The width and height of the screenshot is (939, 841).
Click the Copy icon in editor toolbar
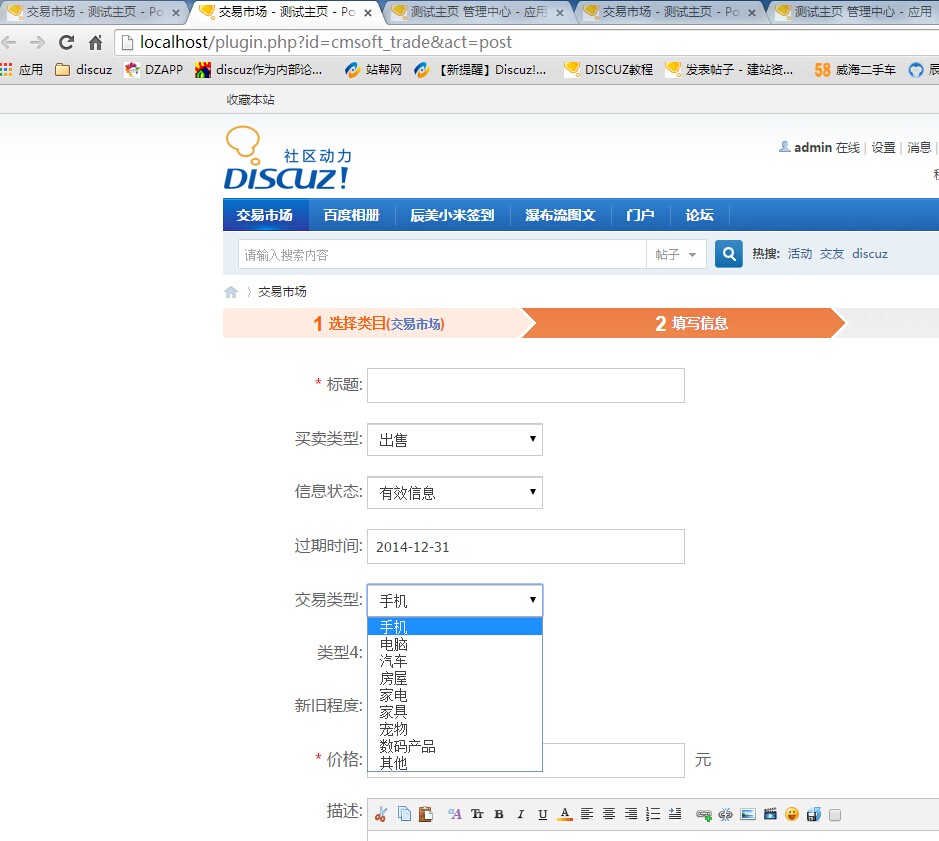click(x=404, y=814)
